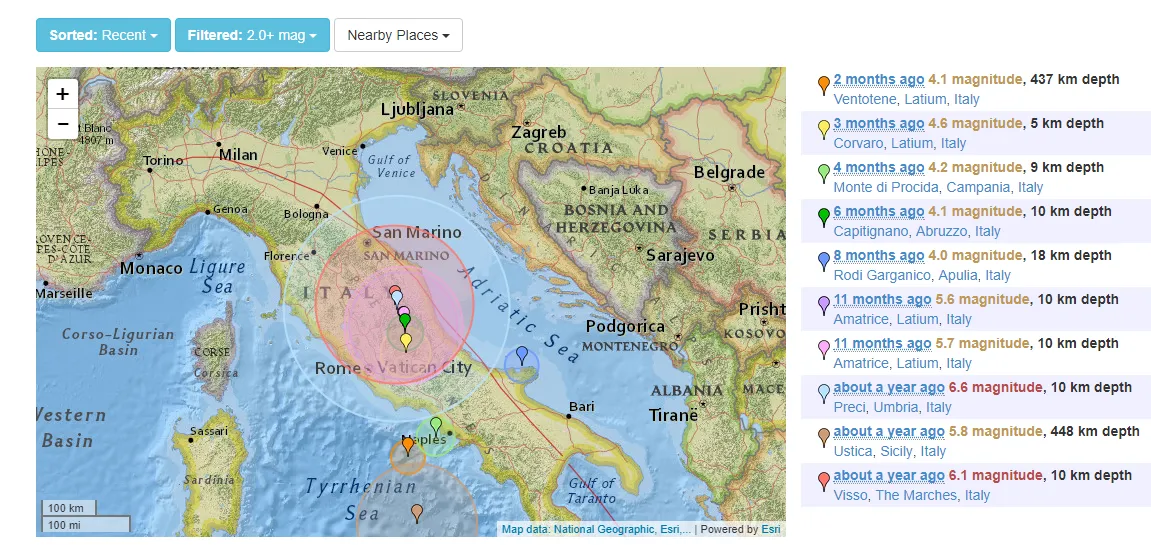Click the Campania region link

point(978,187)
